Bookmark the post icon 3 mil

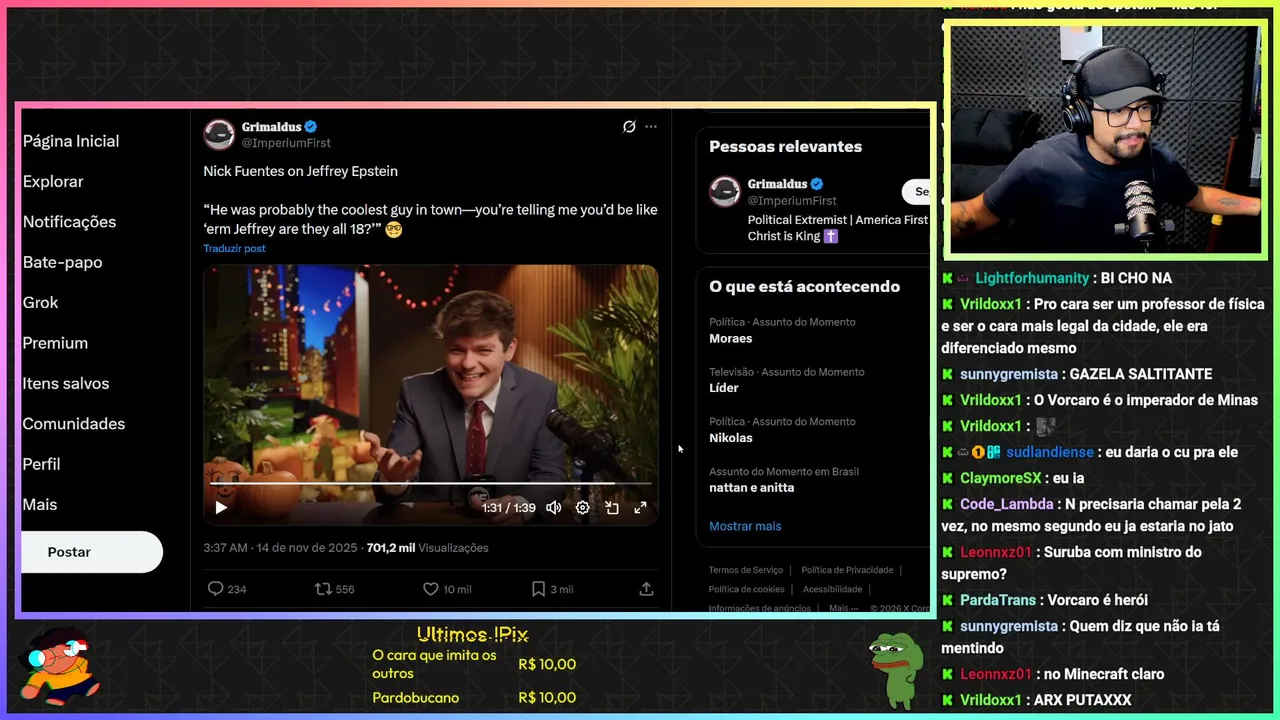pos(551,589)
